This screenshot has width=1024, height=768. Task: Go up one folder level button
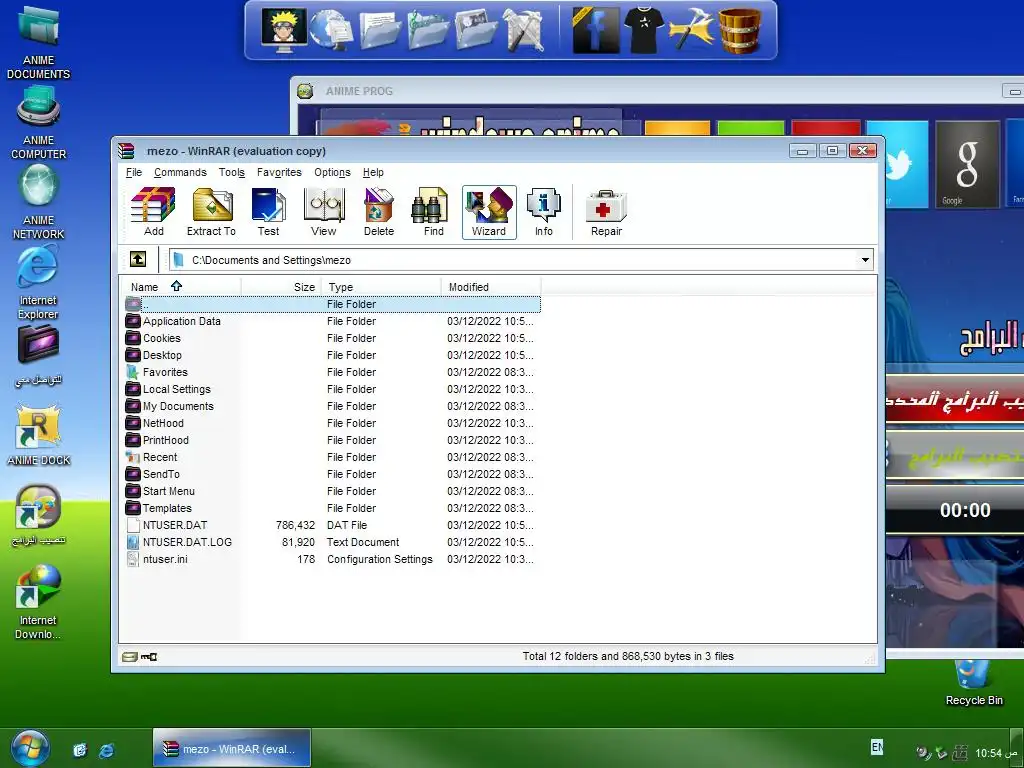click(138, 259)
